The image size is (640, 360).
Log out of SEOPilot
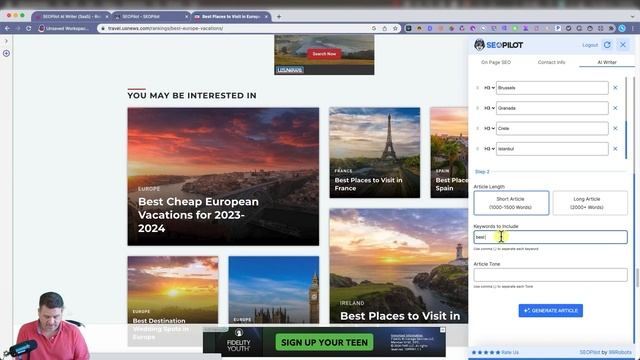point(590,45)
